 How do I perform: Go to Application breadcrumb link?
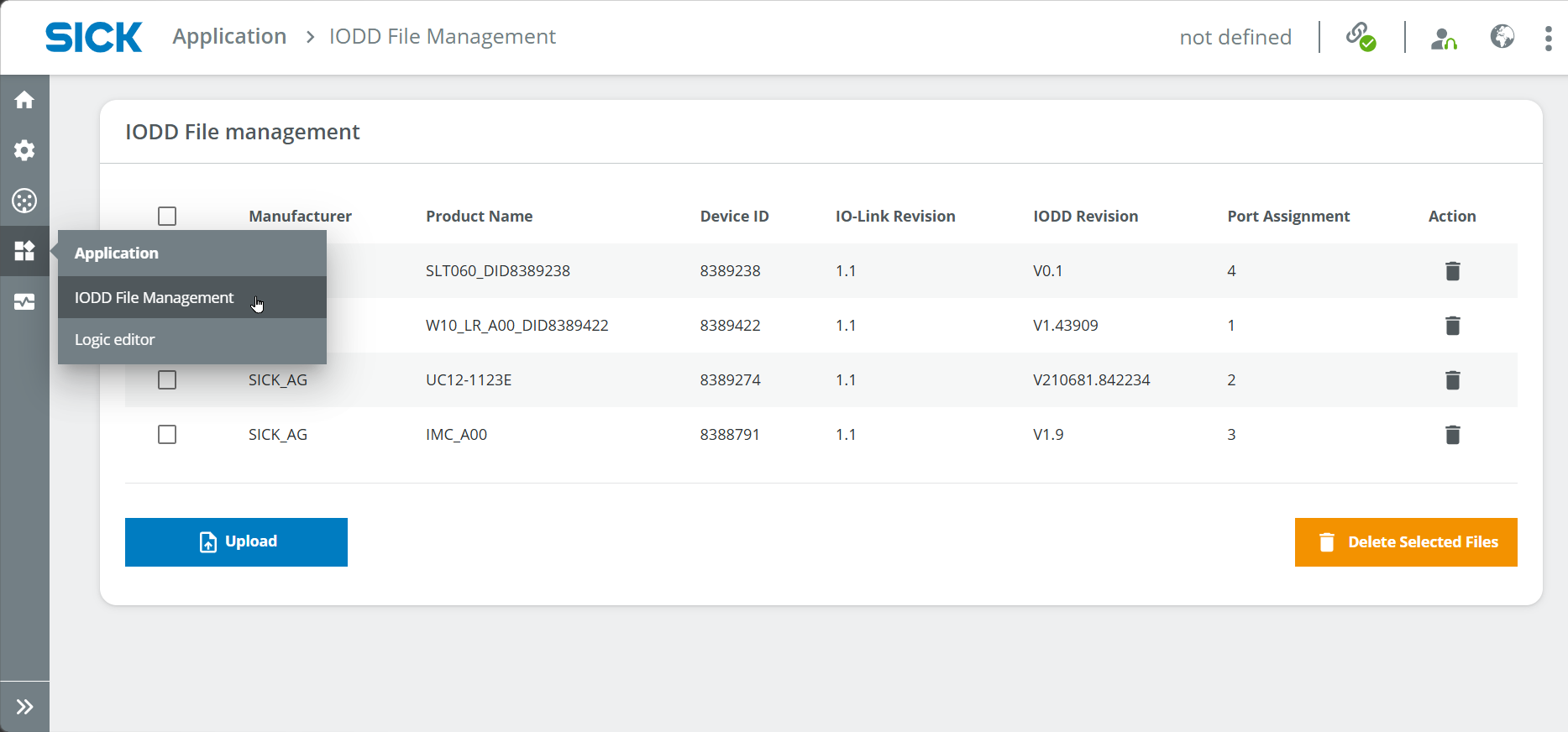pyautogui.click(x=229, y=37)
